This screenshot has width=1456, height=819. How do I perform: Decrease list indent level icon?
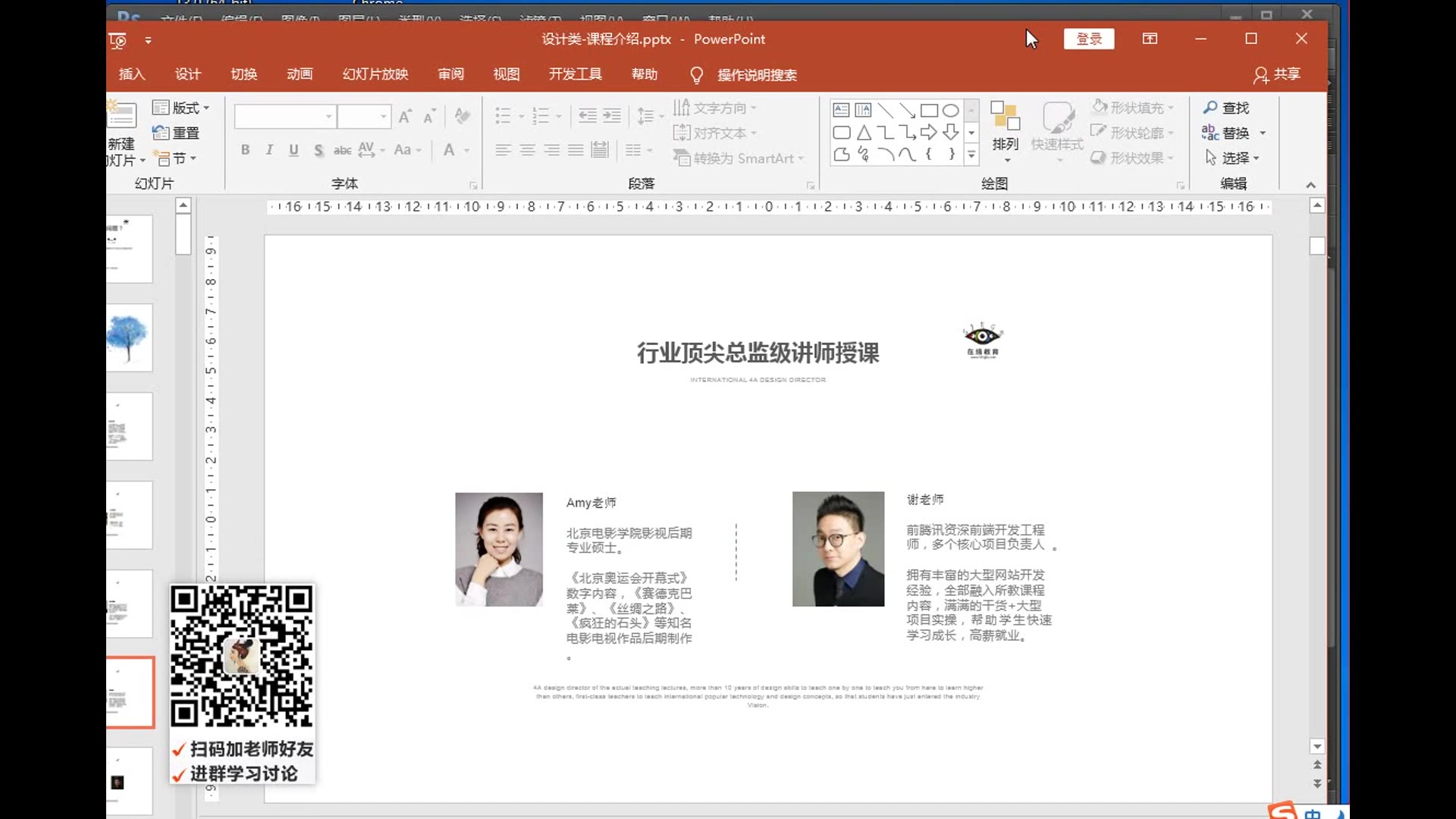click(x=588, y=116)
